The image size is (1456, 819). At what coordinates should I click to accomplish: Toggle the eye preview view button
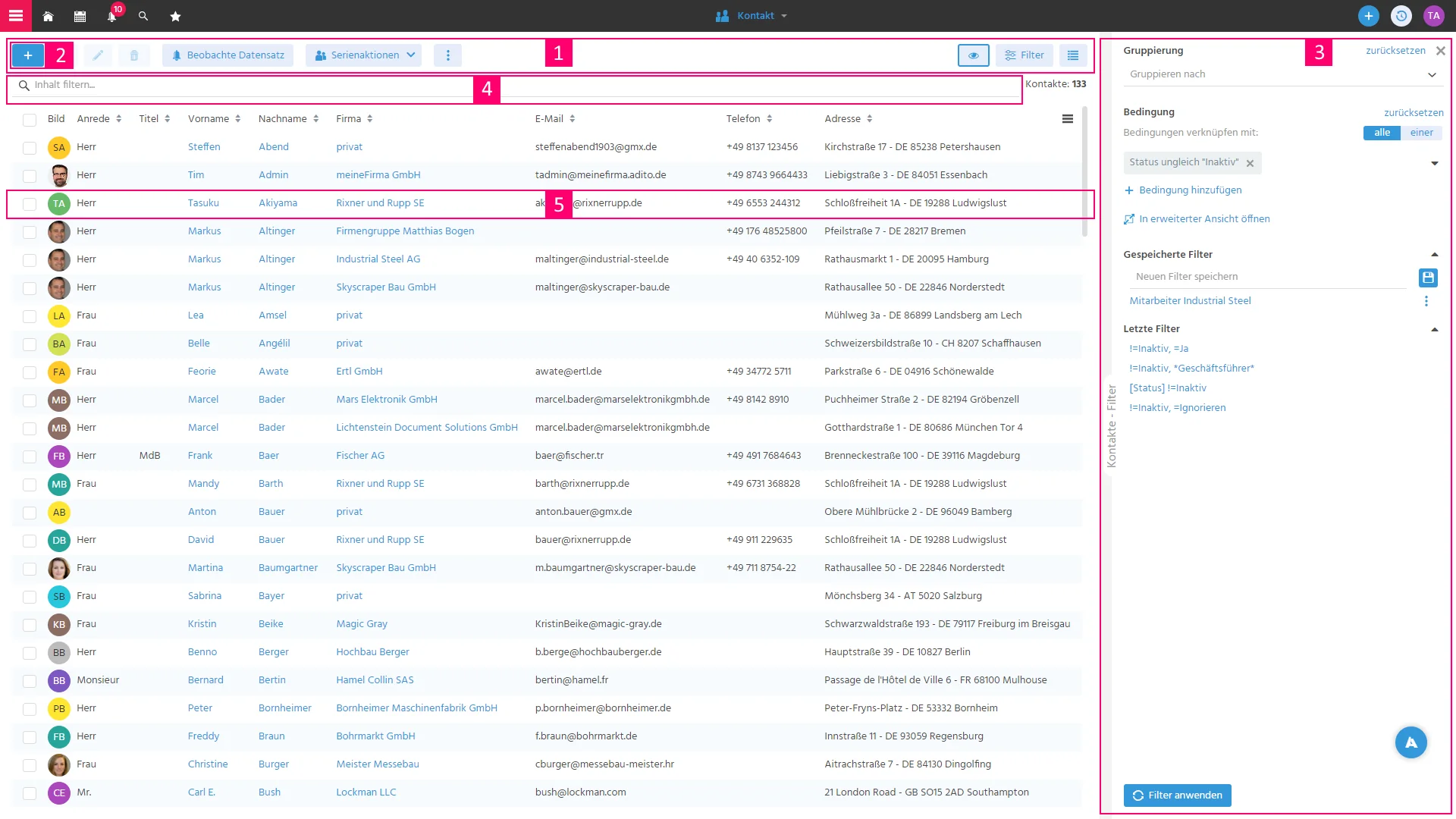tap(974, 55)
